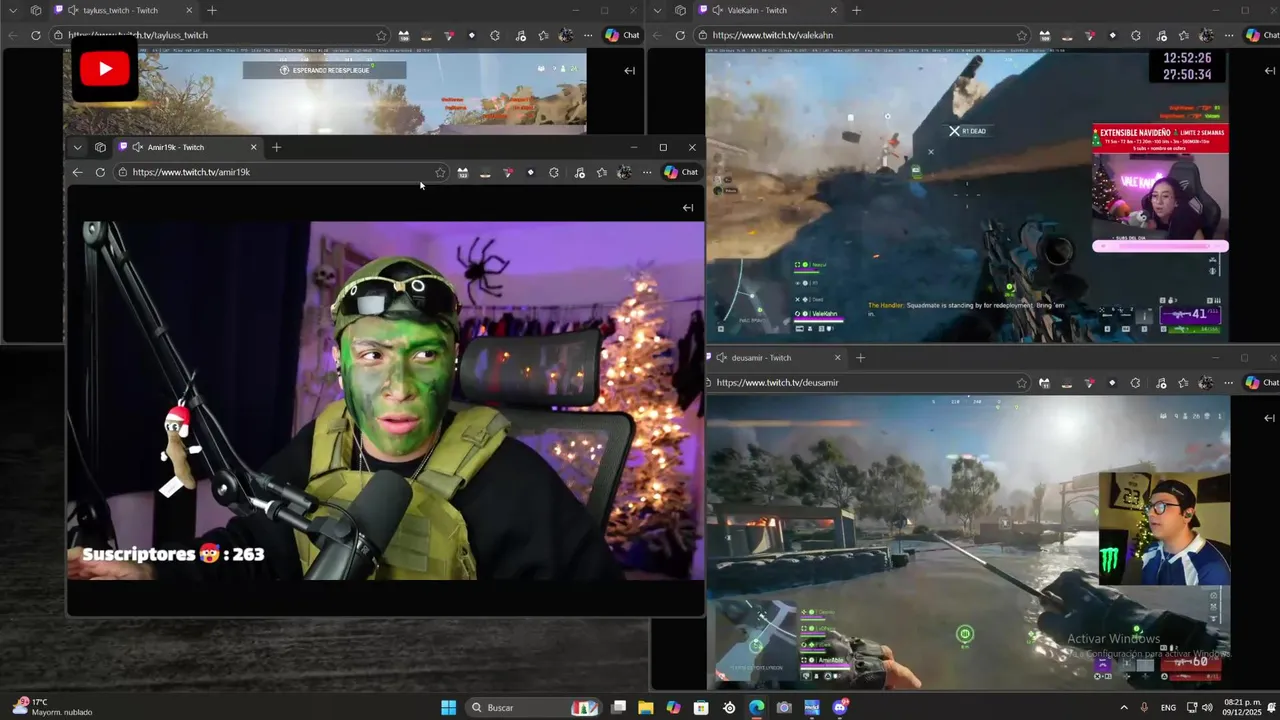Viewport: 1280px width, 720px height.
Task: Collapse chat arrow on Amir19k stream page
Action: tap(688, 208)
